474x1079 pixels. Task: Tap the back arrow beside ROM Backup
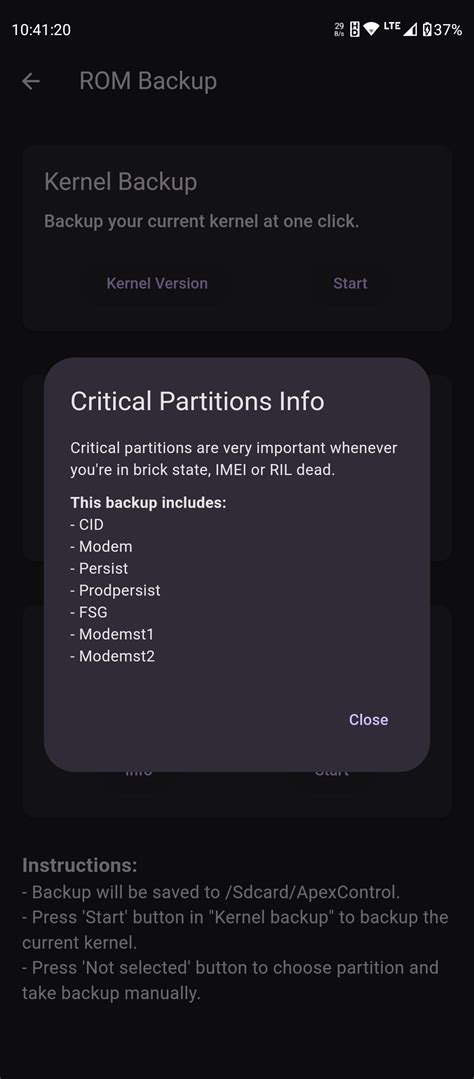pyautogui.click(x=31, y=81)
